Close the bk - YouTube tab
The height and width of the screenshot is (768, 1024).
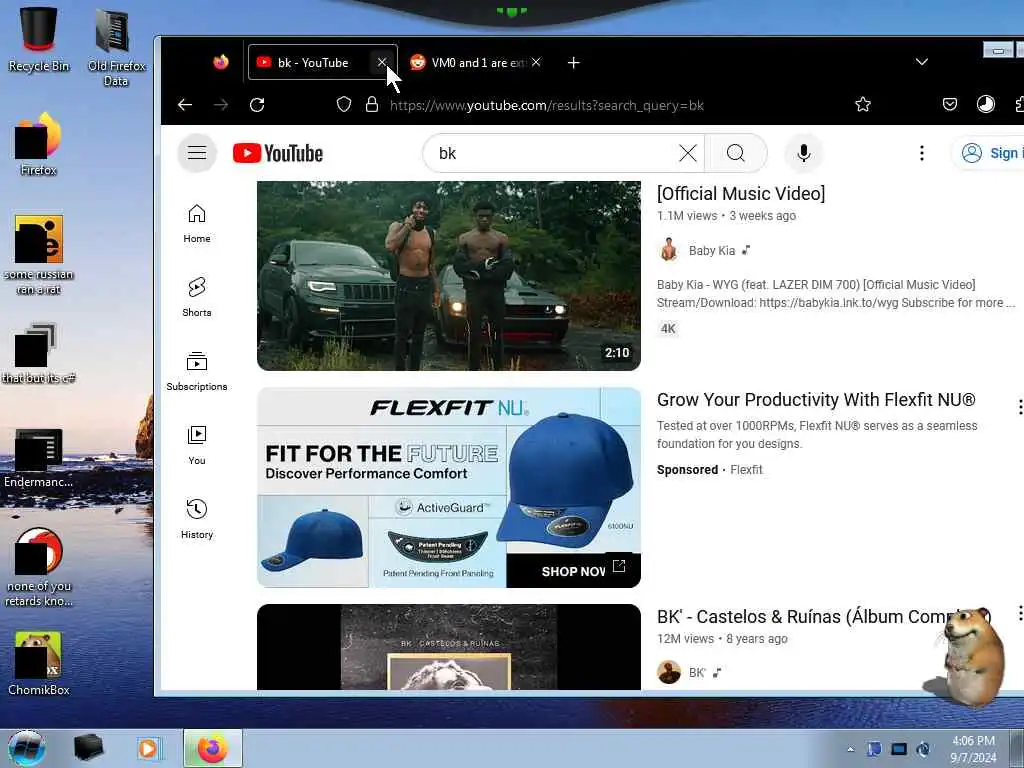[x=382, y=62]
